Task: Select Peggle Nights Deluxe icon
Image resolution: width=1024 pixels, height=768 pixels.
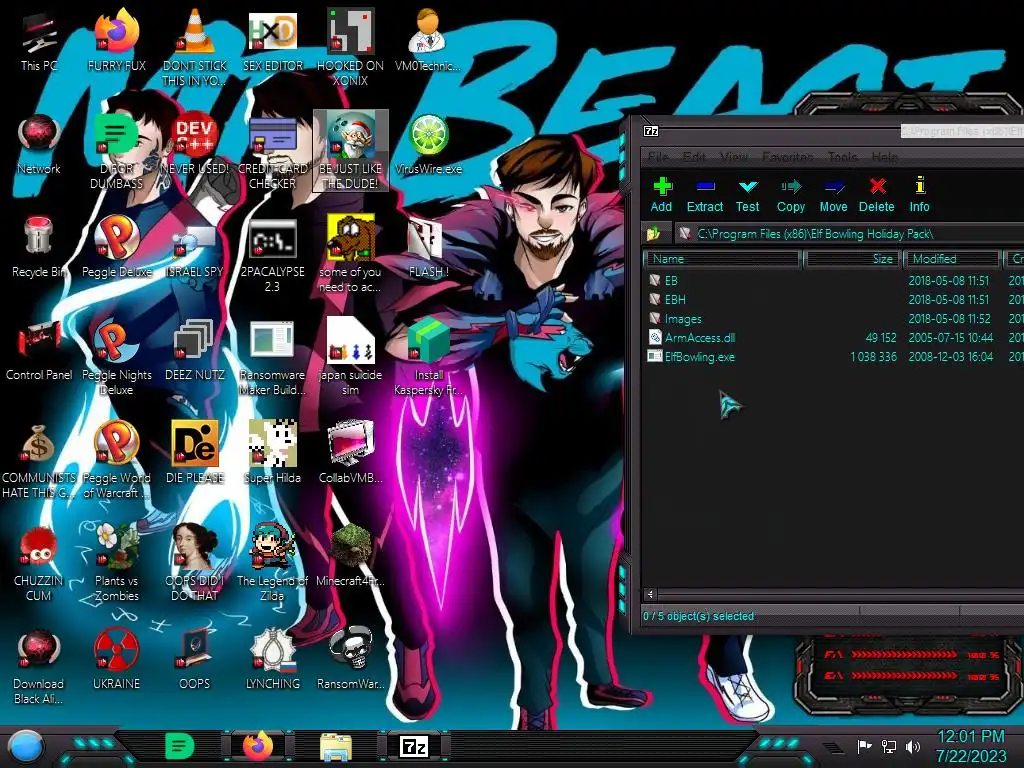Action: [116, 357]
